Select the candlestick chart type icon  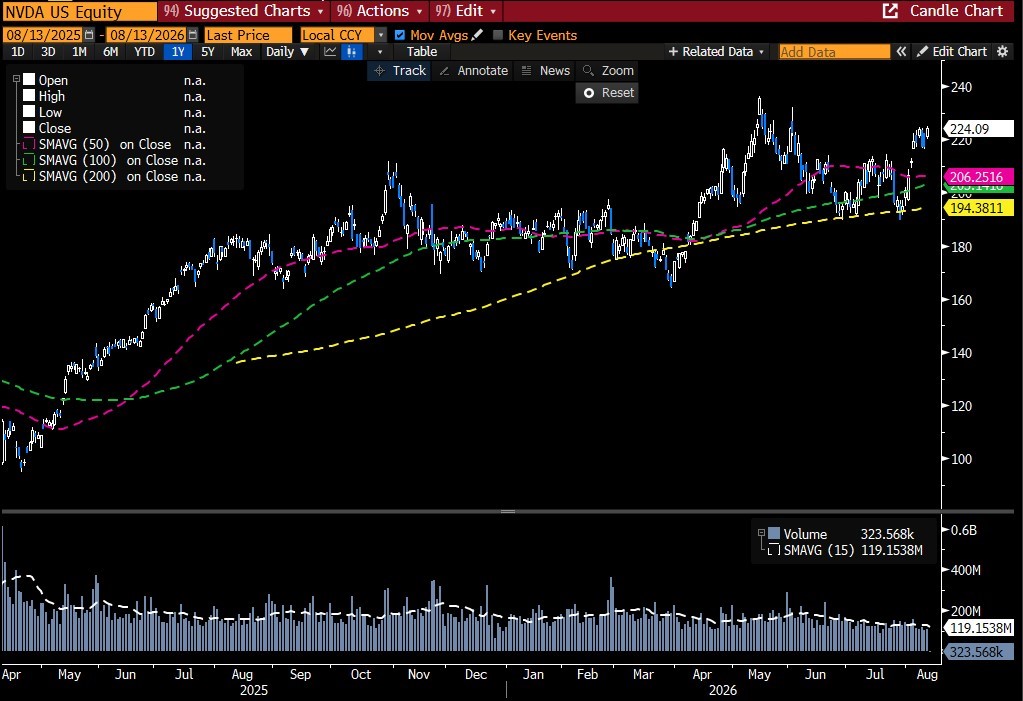point(352,52)
